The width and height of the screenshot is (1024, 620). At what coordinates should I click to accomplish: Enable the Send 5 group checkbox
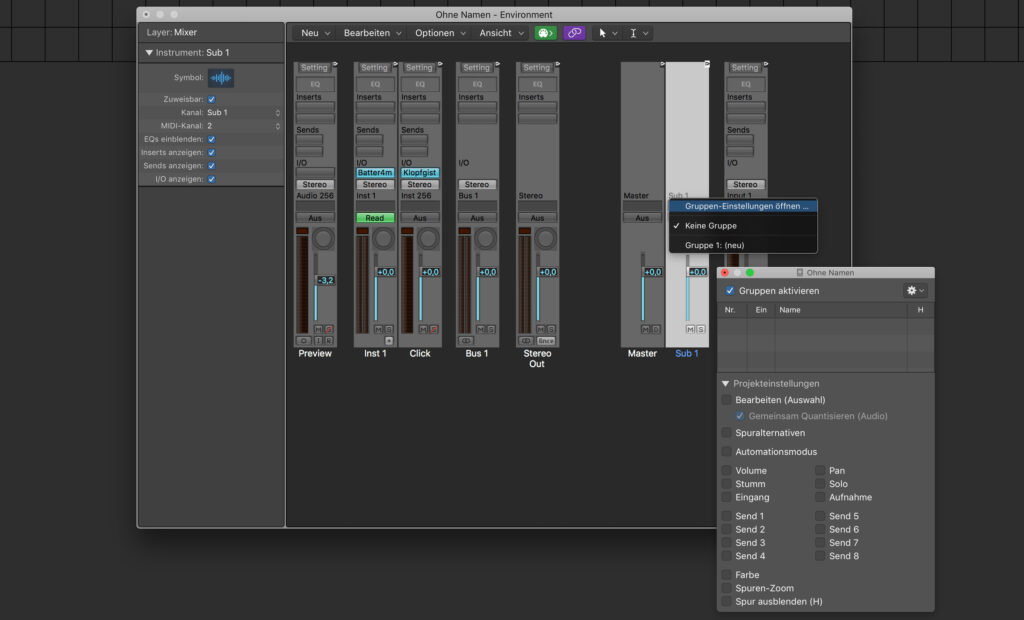click(820, 516)
